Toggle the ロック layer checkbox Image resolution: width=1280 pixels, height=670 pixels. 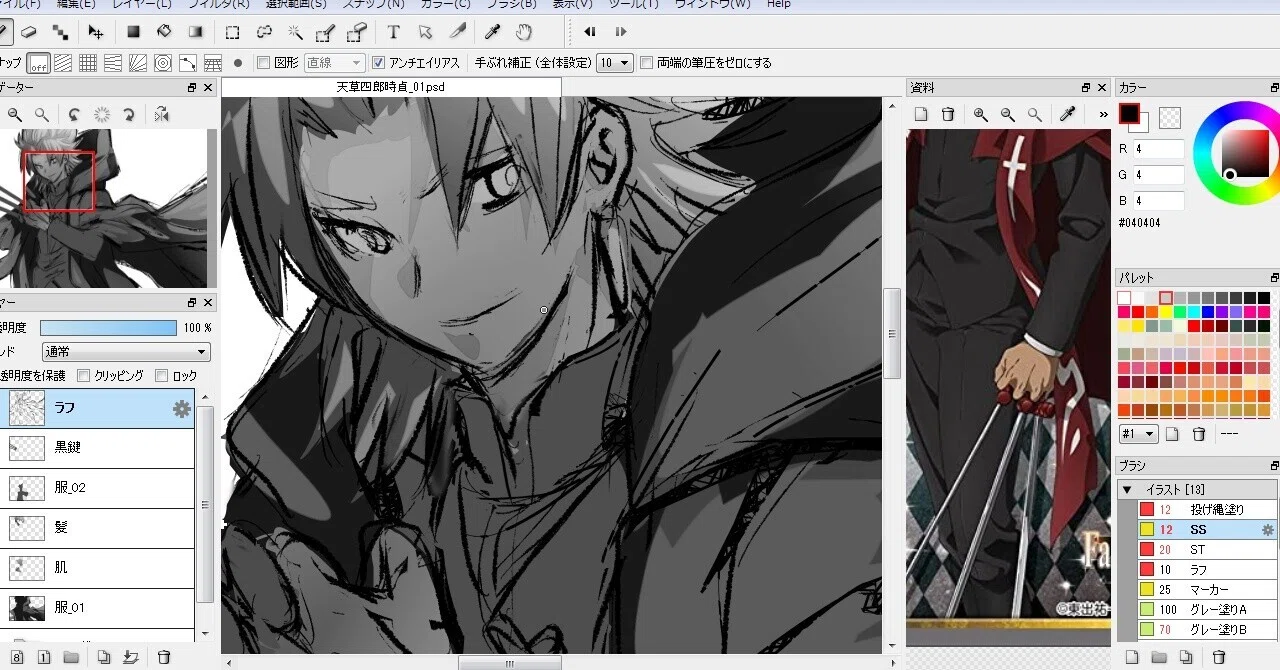pos(162,376)
